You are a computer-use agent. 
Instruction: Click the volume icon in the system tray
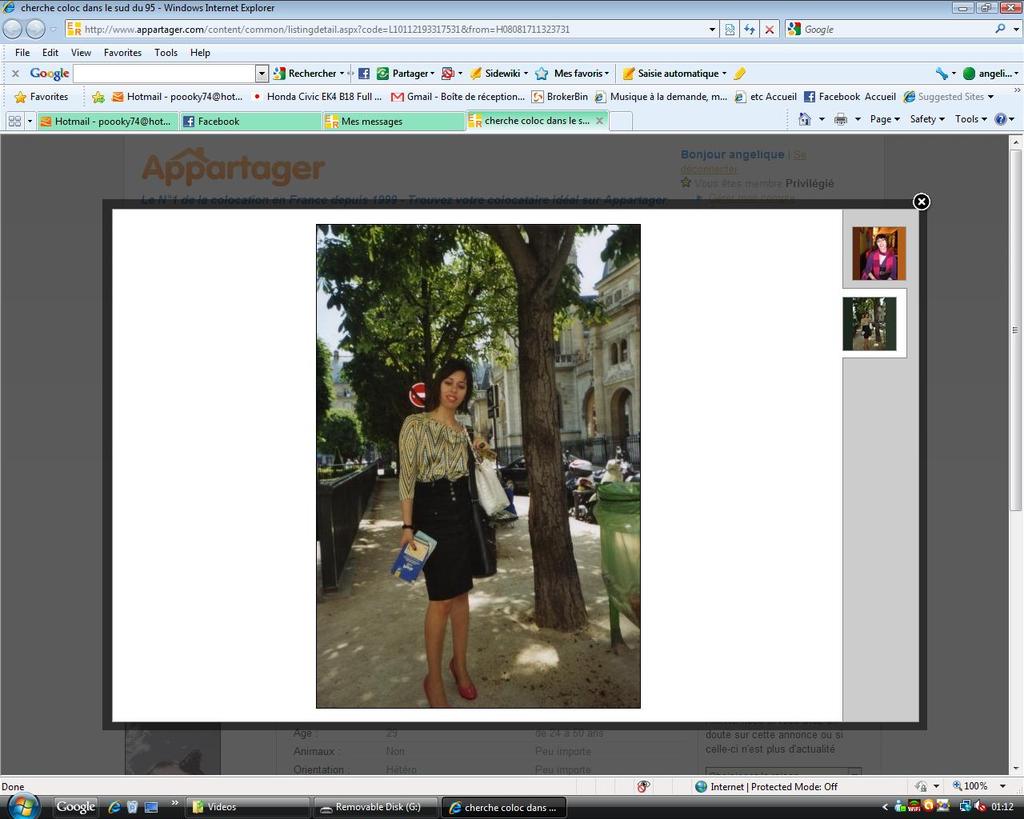pyautogui.click(x=980, y=807)
